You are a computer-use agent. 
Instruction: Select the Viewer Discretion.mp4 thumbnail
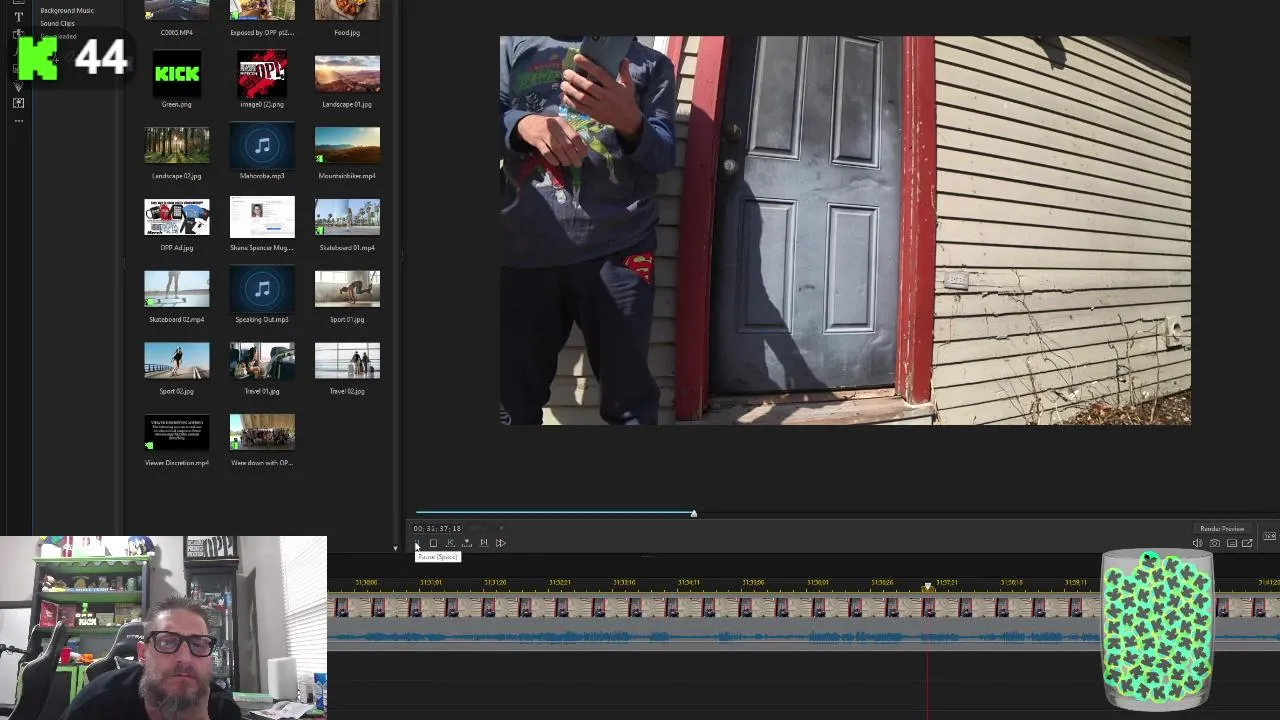pos(177,432)
